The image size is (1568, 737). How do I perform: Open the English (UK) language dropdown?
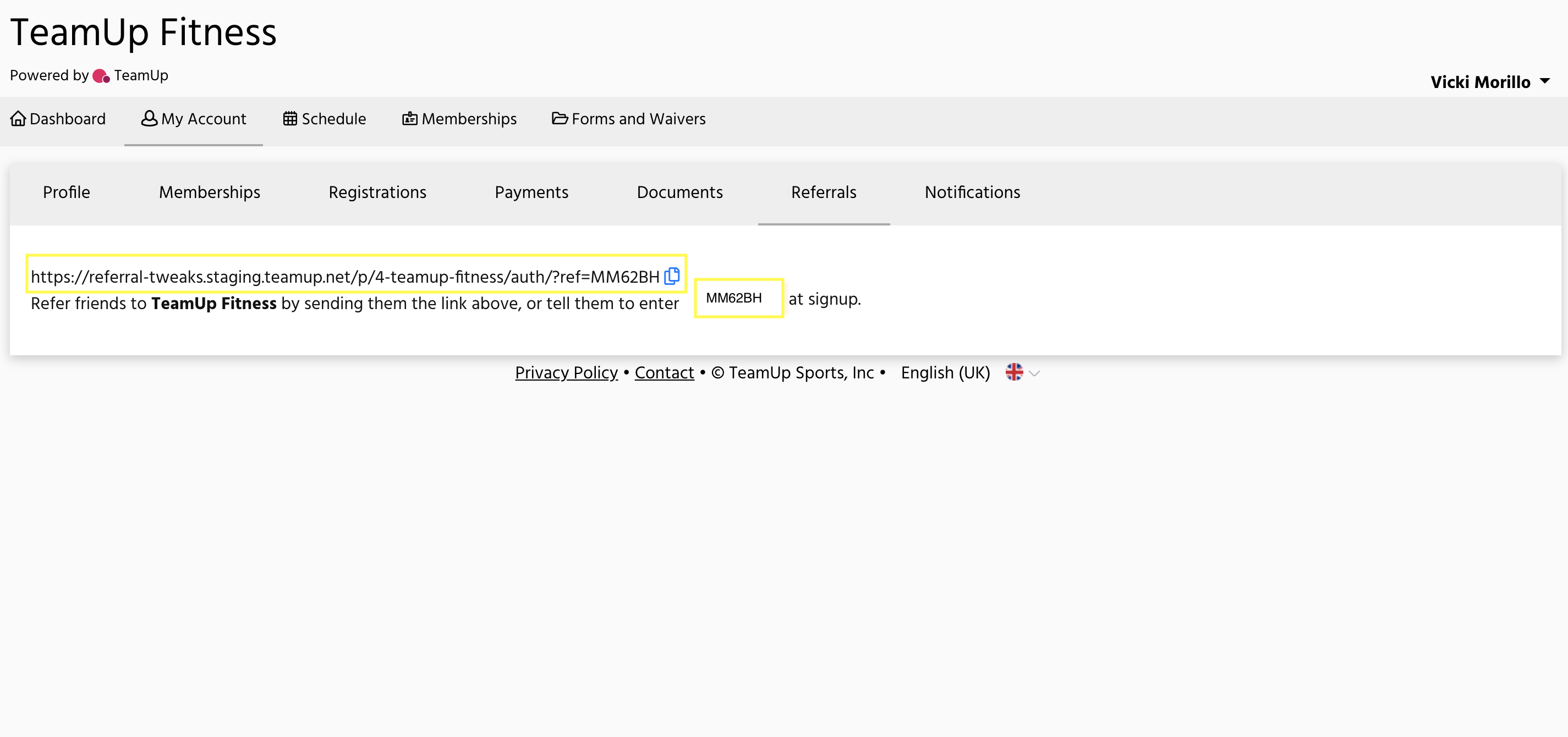[x=945, y=372]
